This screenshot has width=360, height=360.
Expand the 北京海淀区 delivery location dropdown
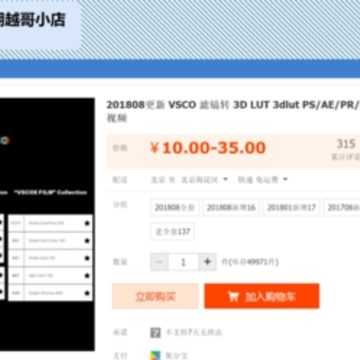coord(225,179)
